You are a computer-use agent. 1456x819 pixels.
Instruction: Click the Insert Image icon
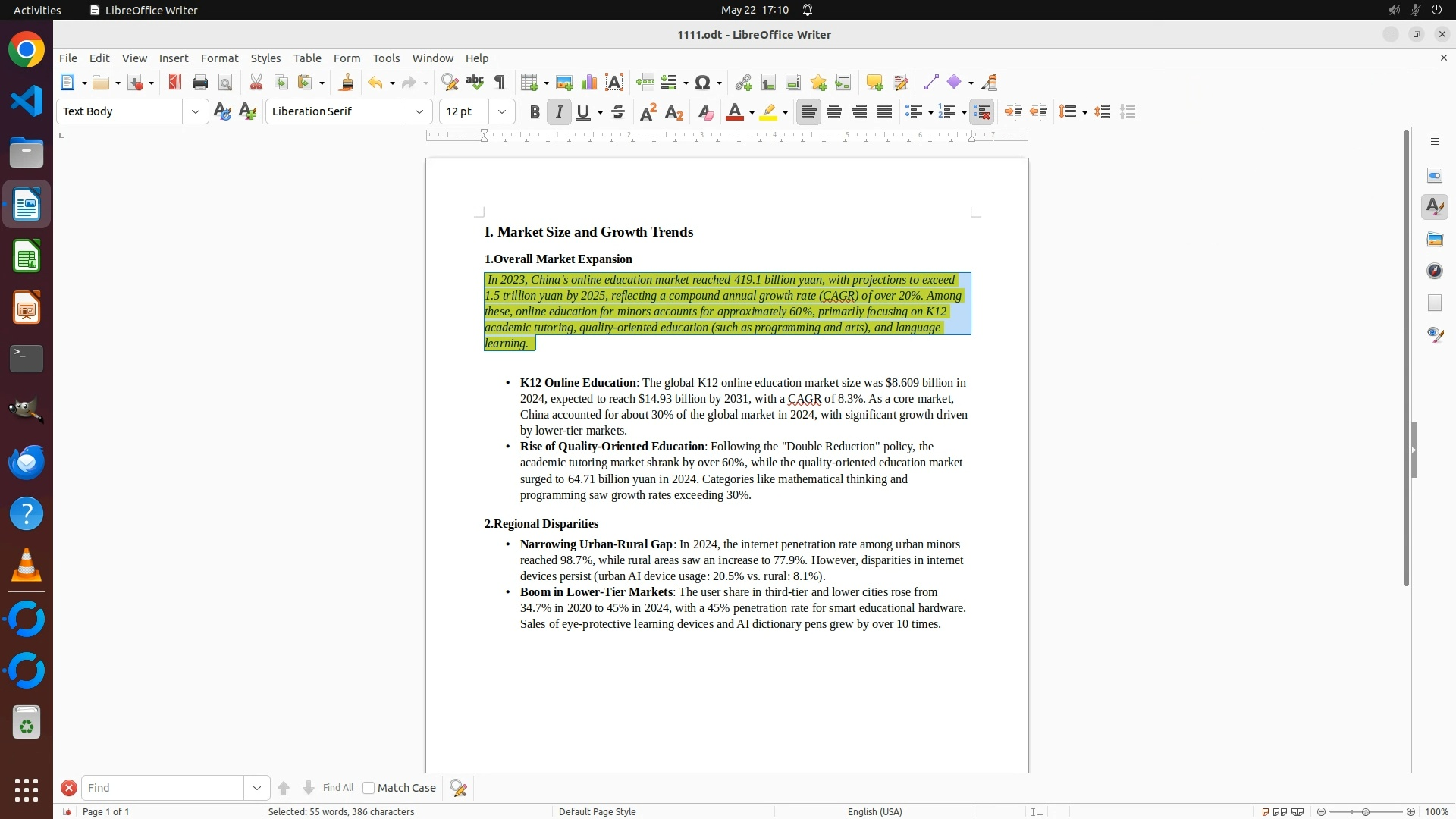tap(564, 83)
